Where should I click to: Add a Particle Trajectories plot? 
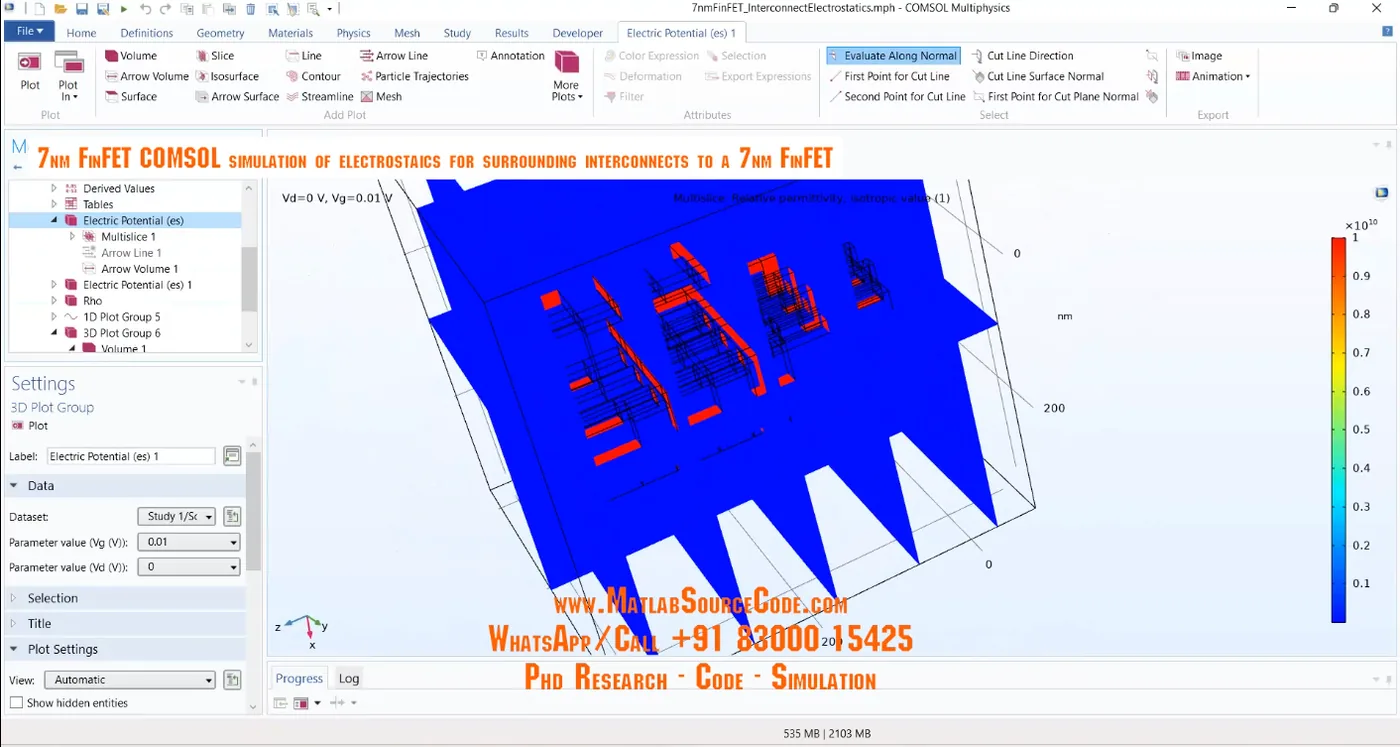point(414,76)
